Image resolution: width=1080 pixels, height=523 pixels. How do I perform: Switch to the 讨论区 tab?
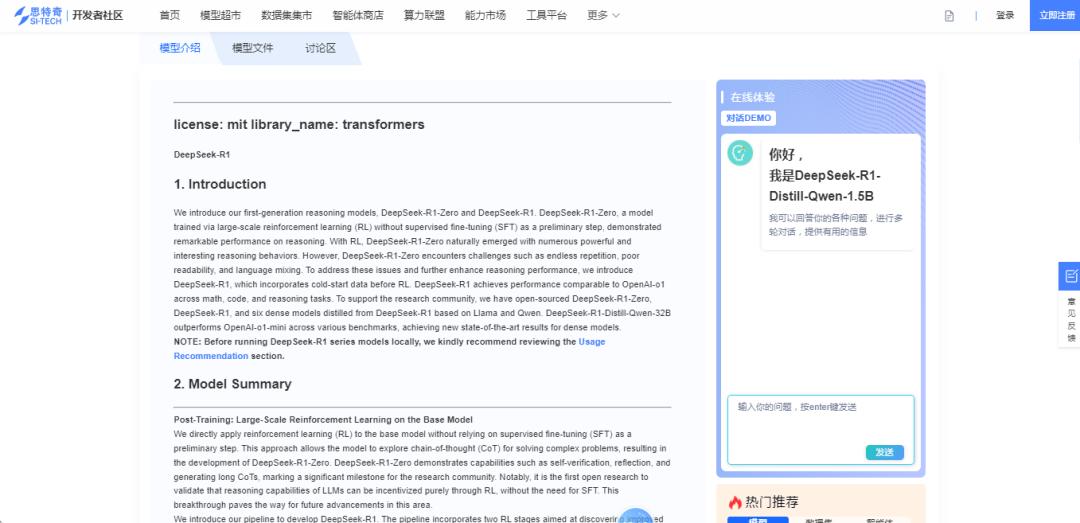tap(320, 48)
